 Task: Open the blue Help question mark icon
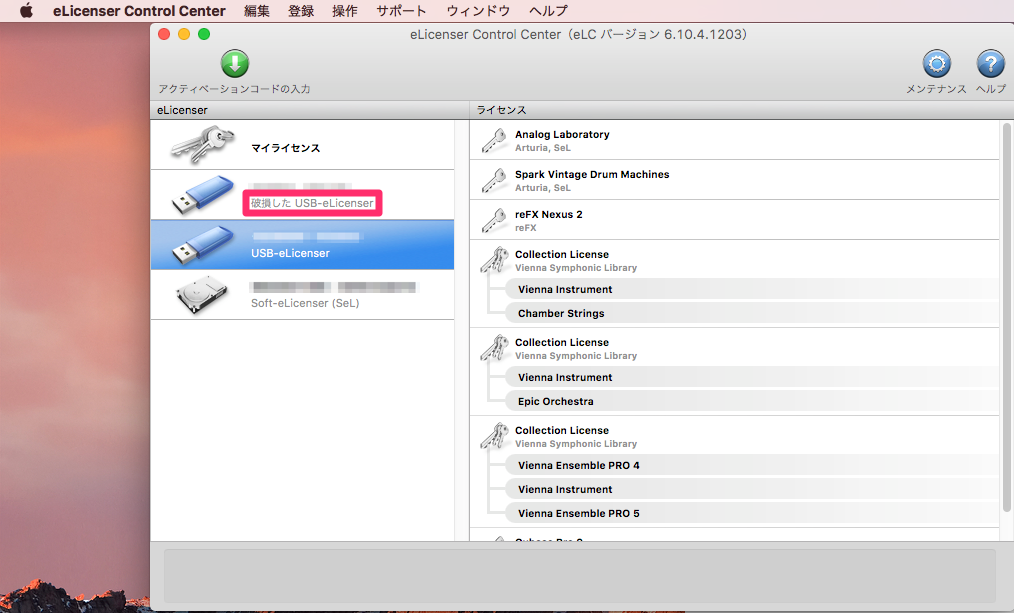tap(990, 64)
